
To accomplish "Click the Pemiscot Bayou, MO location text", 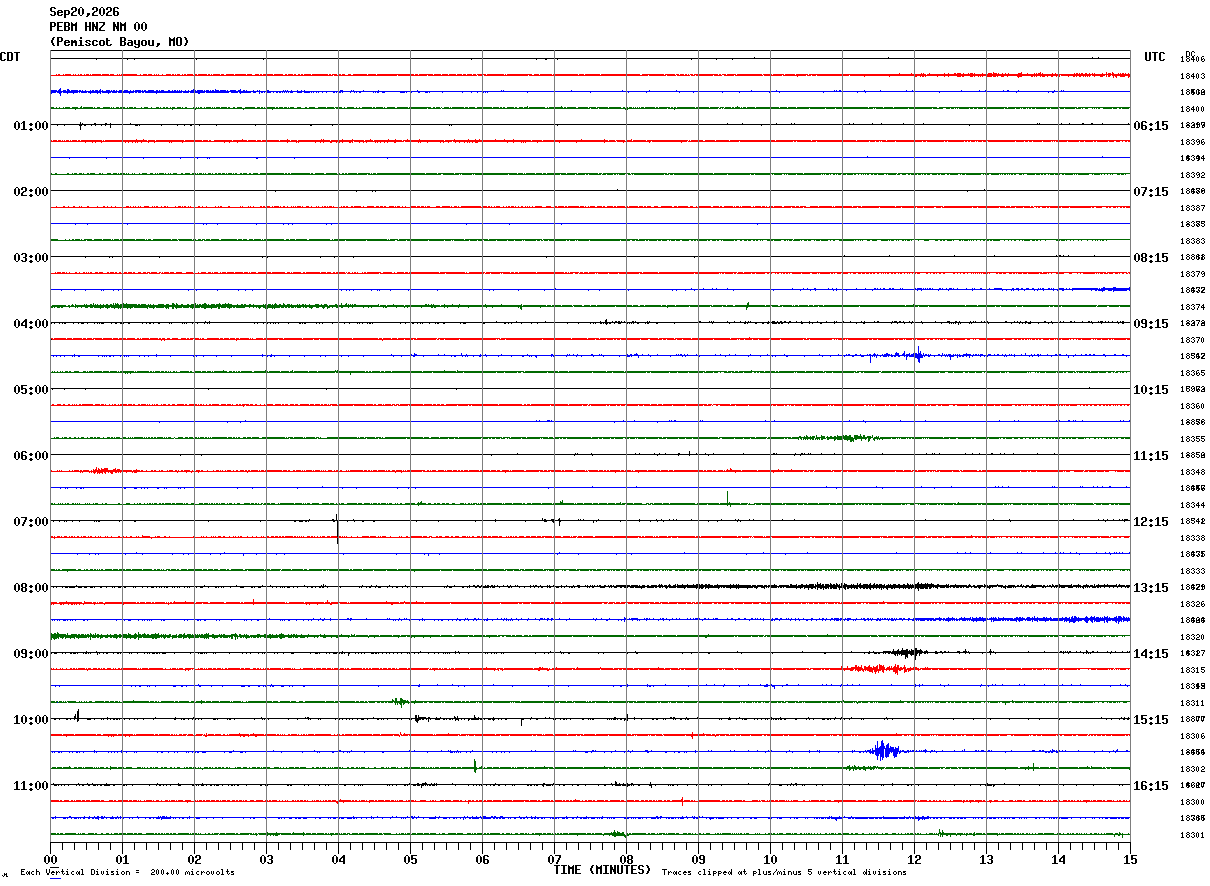I will (119, 42).
